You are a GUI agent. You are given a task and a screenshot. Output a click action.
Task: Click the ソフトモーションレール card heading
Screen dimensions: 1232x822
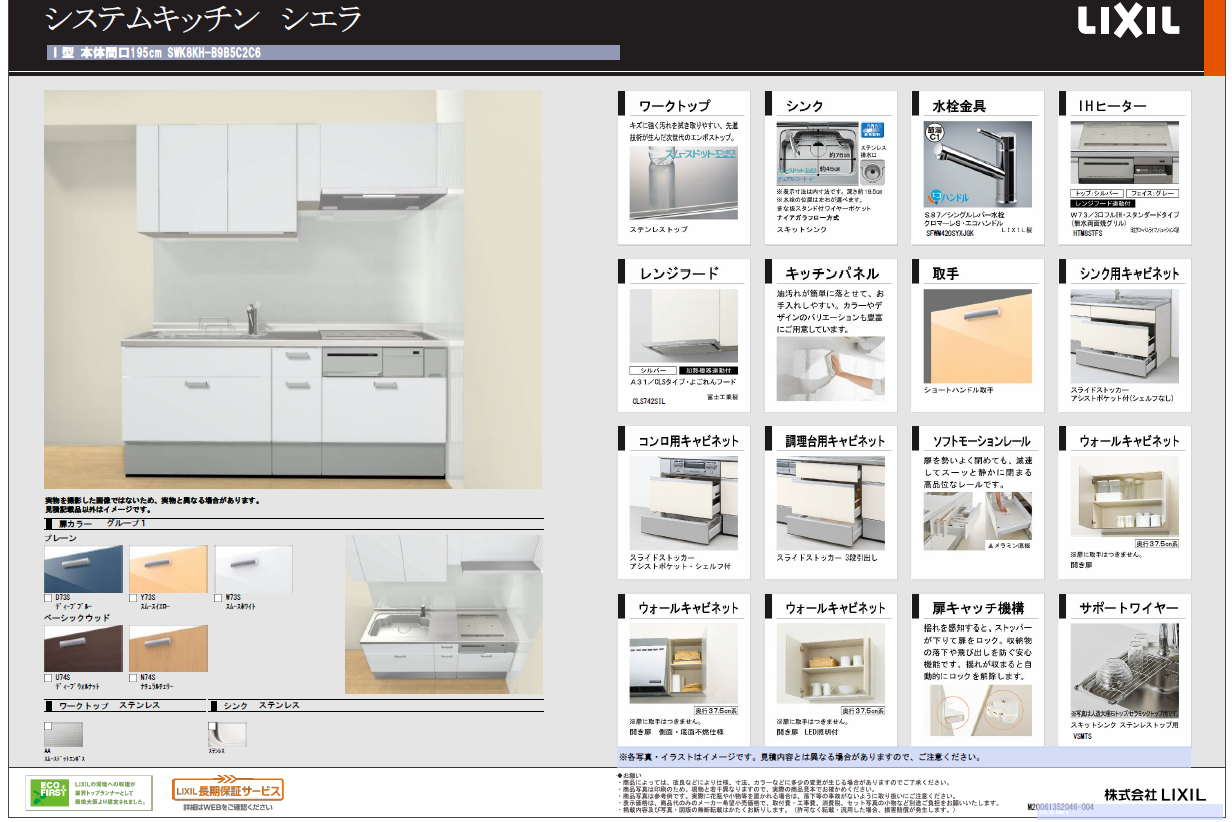pos(982,440)
